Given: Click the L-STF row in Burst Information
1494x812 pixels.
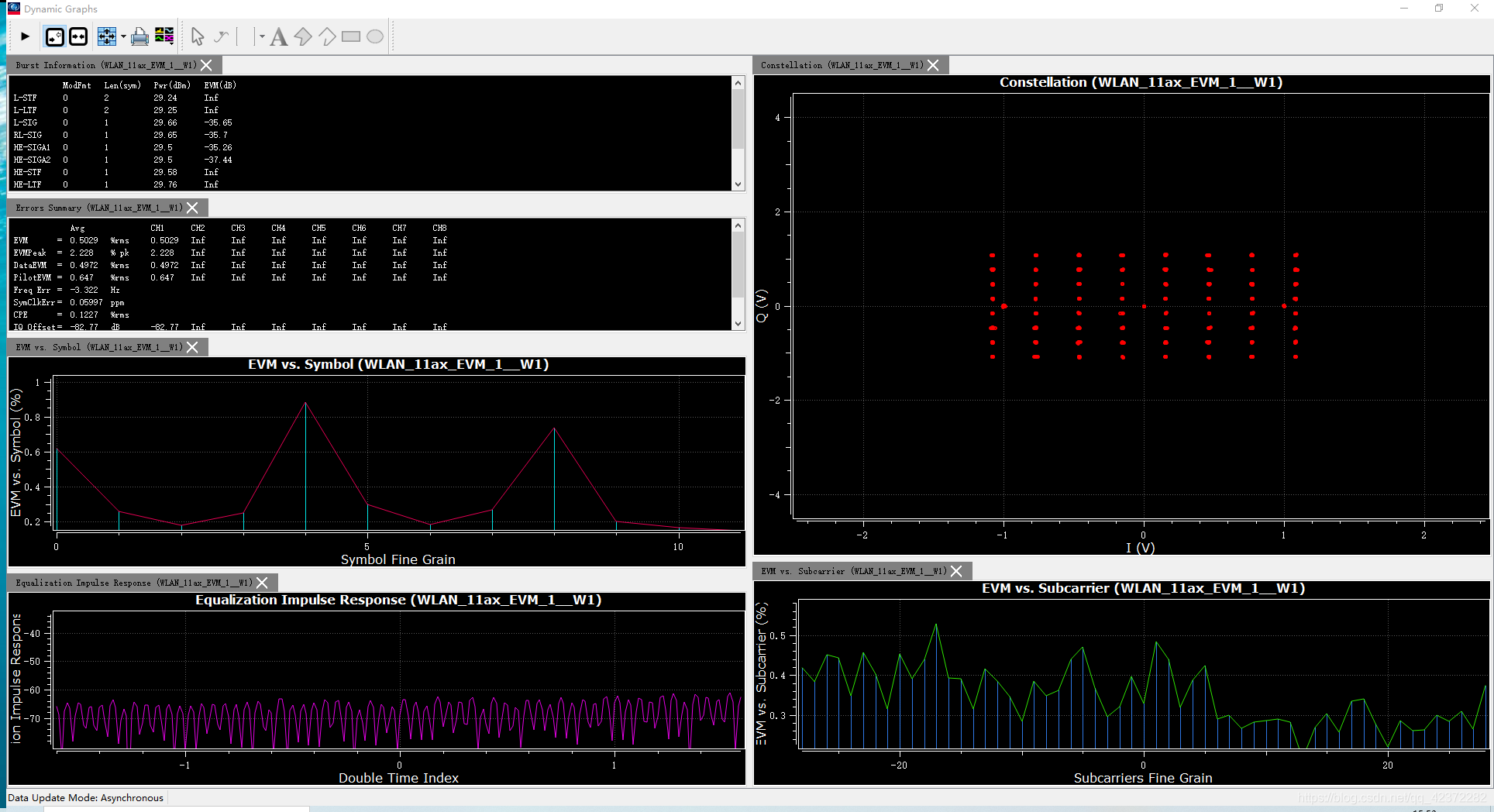Looking at the screenshot, I should (116, 98).
